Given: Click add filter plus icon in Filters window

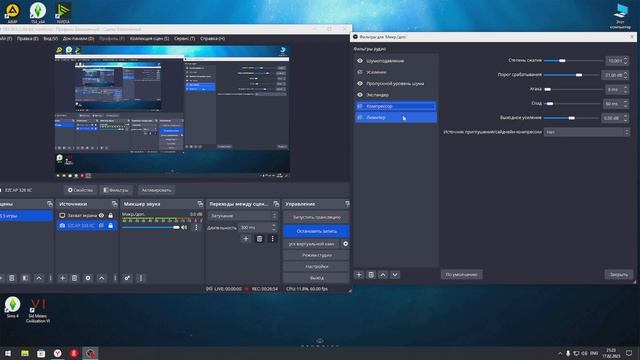Looking at the screenshot, I should tap(359, 275).
